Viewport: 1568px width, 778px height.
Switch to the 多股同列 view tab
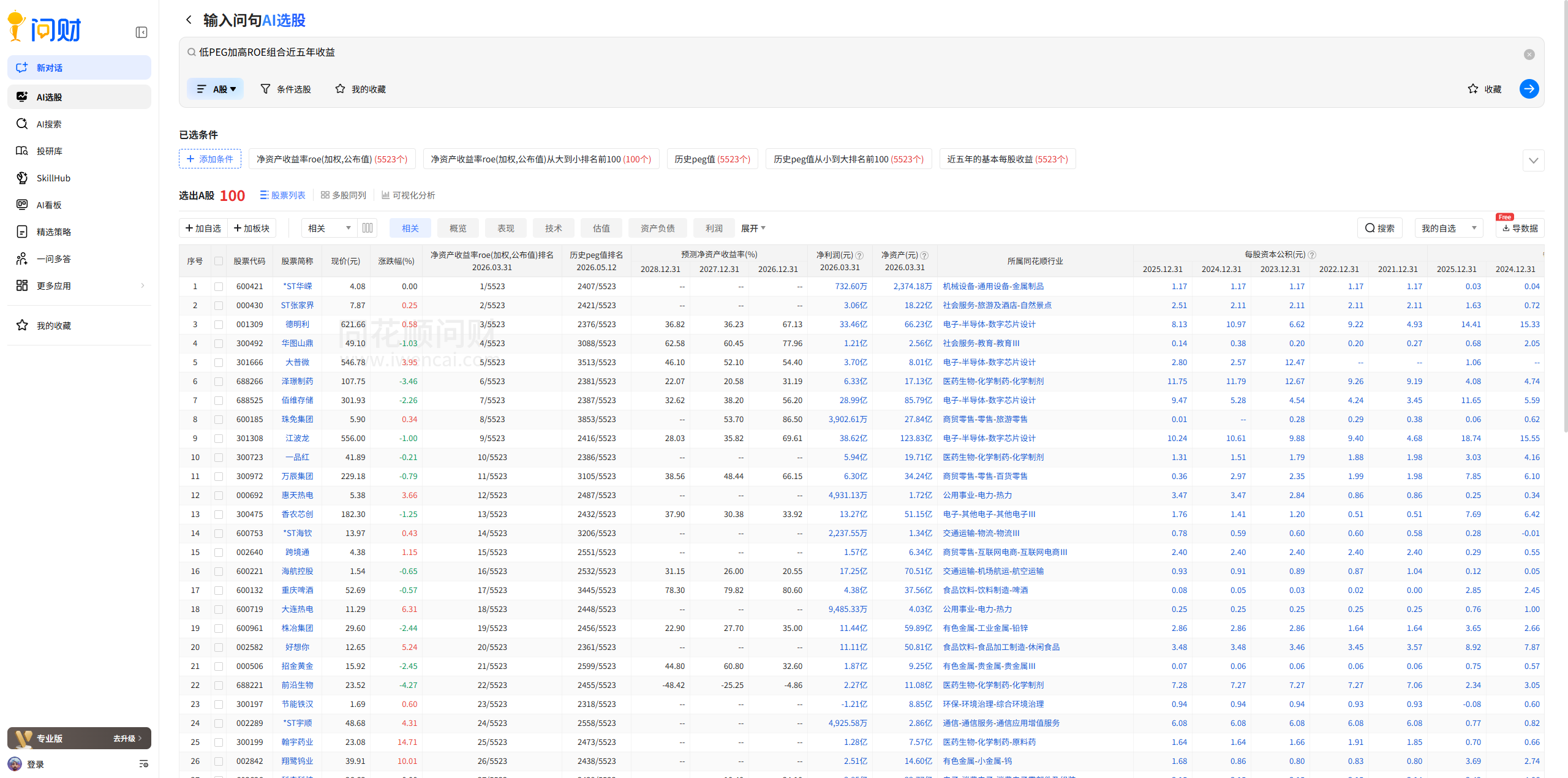pyautogui.click(x=344, y=195)
